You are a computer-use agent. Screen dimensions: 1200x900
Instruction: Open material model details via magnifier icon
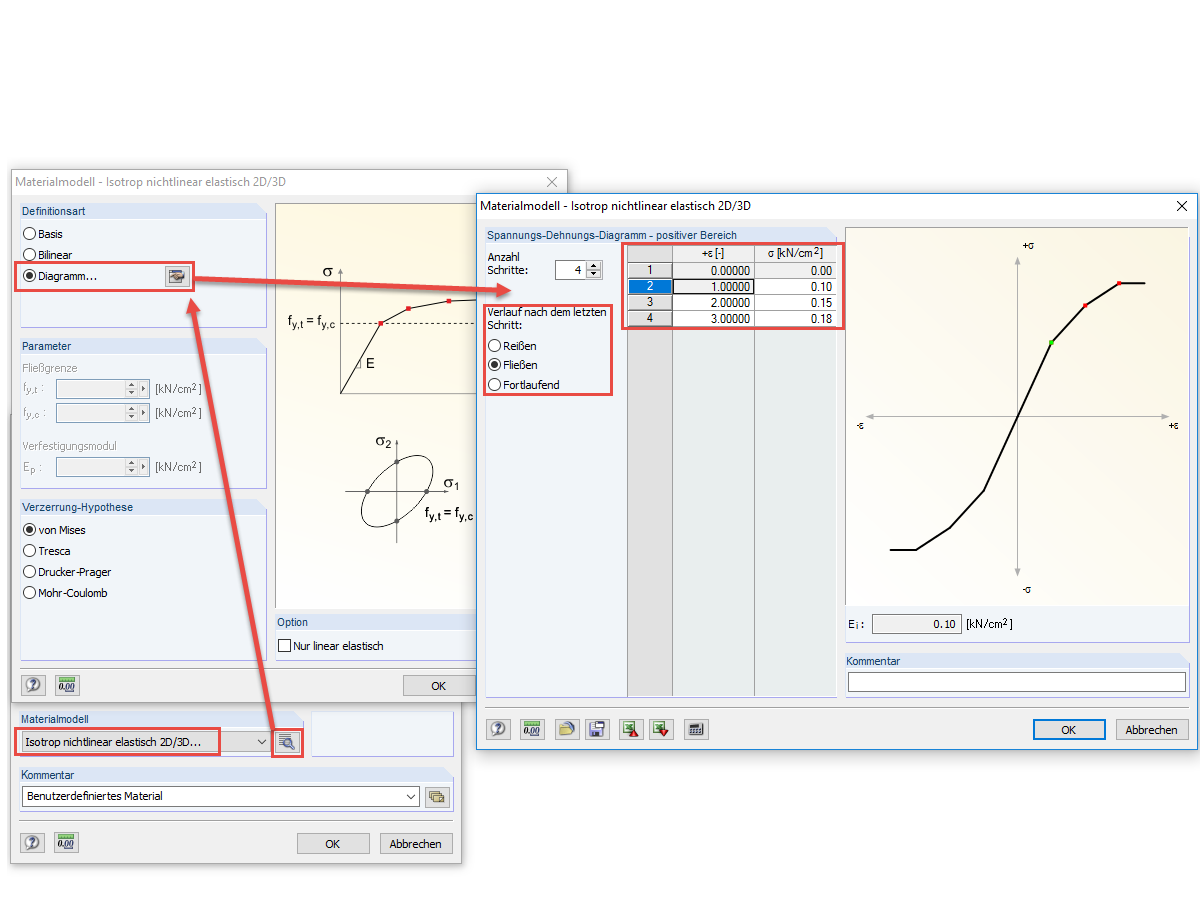click(287, 742)
